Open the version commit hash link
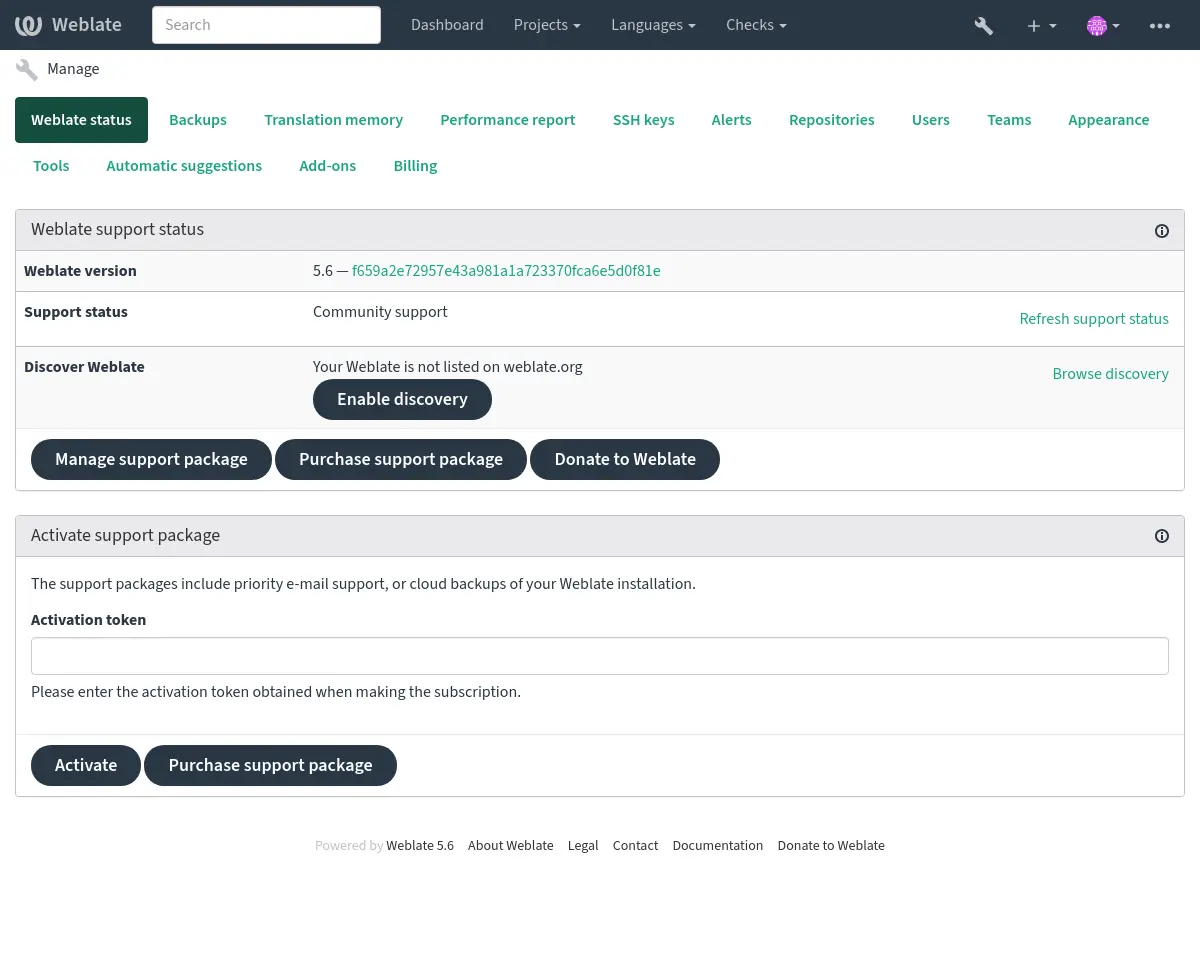 coord(506,271)
